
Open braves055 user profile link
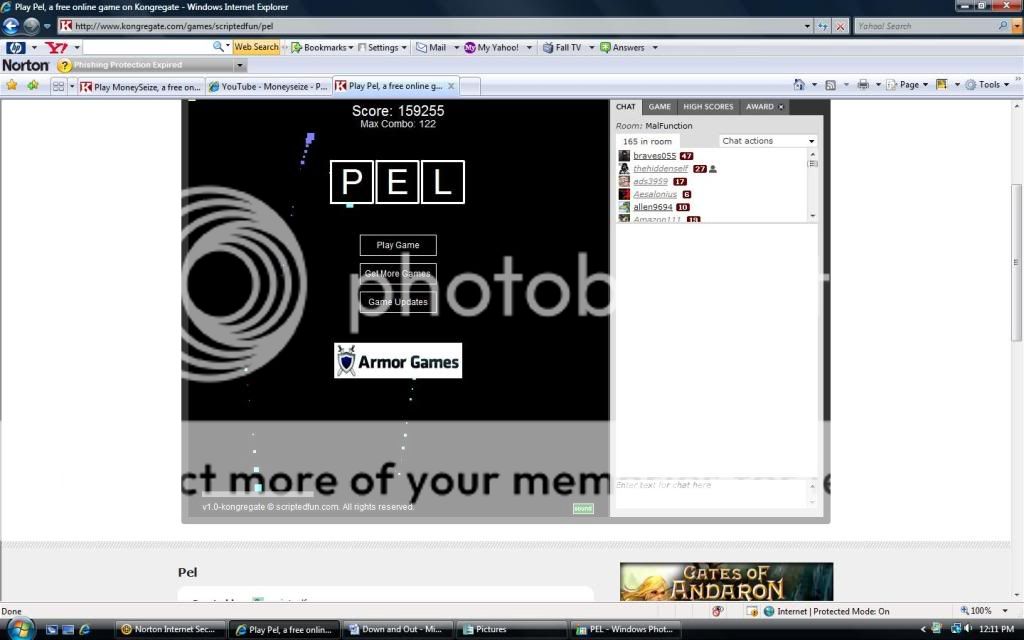pyautogui.click(x=654, y=156)
